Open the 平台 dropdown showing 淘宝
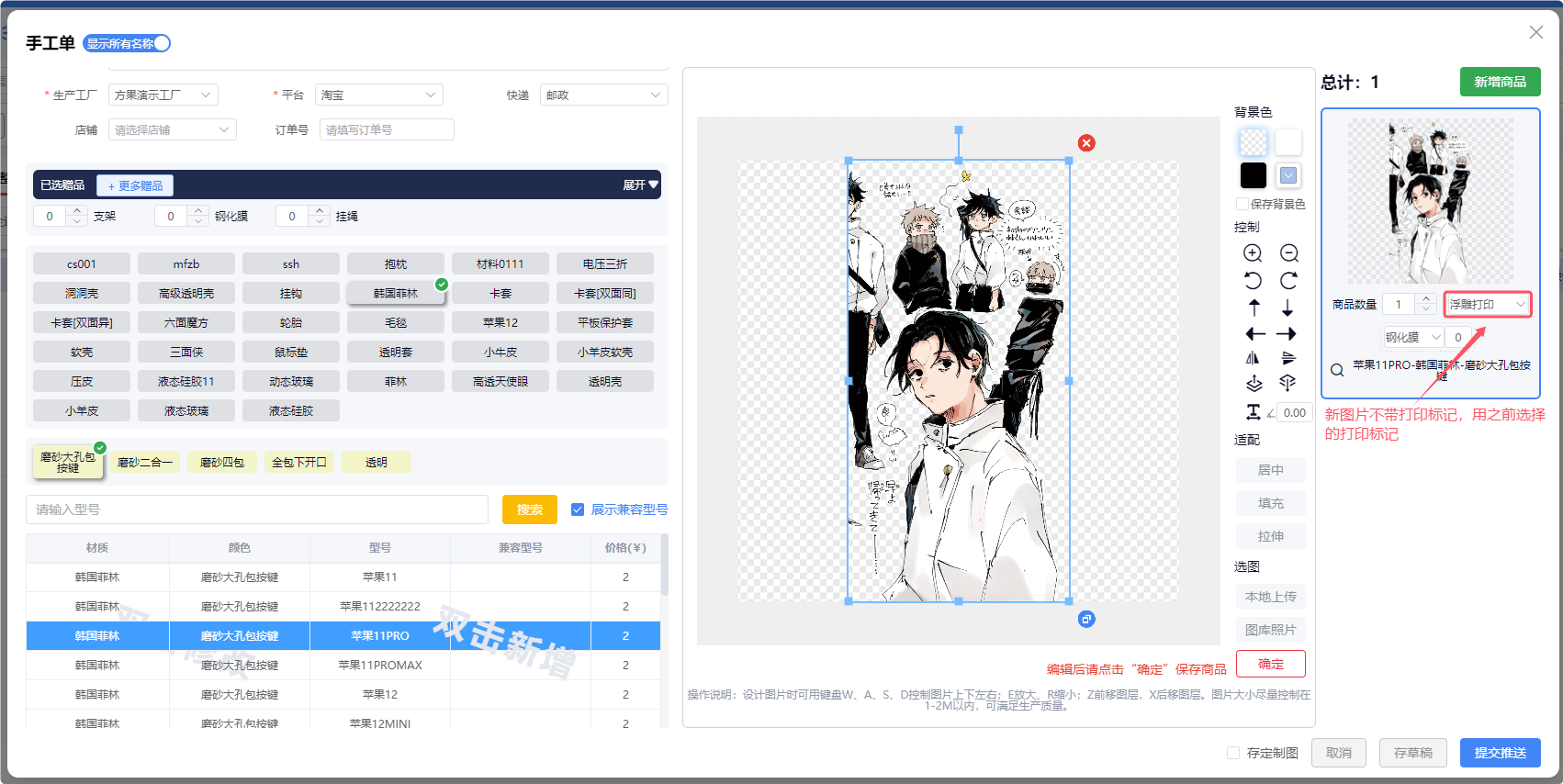The height and width of the screenshot is (784, 1563). pos(379,95)
